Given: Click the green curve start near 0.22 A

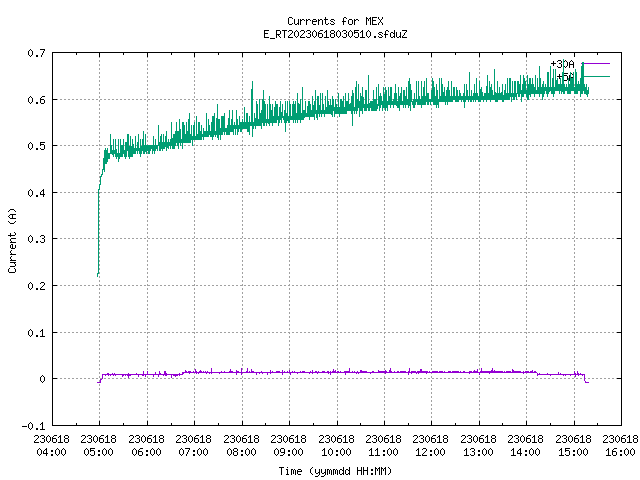Looking at the screenshot, I should [x=98, y=274].
